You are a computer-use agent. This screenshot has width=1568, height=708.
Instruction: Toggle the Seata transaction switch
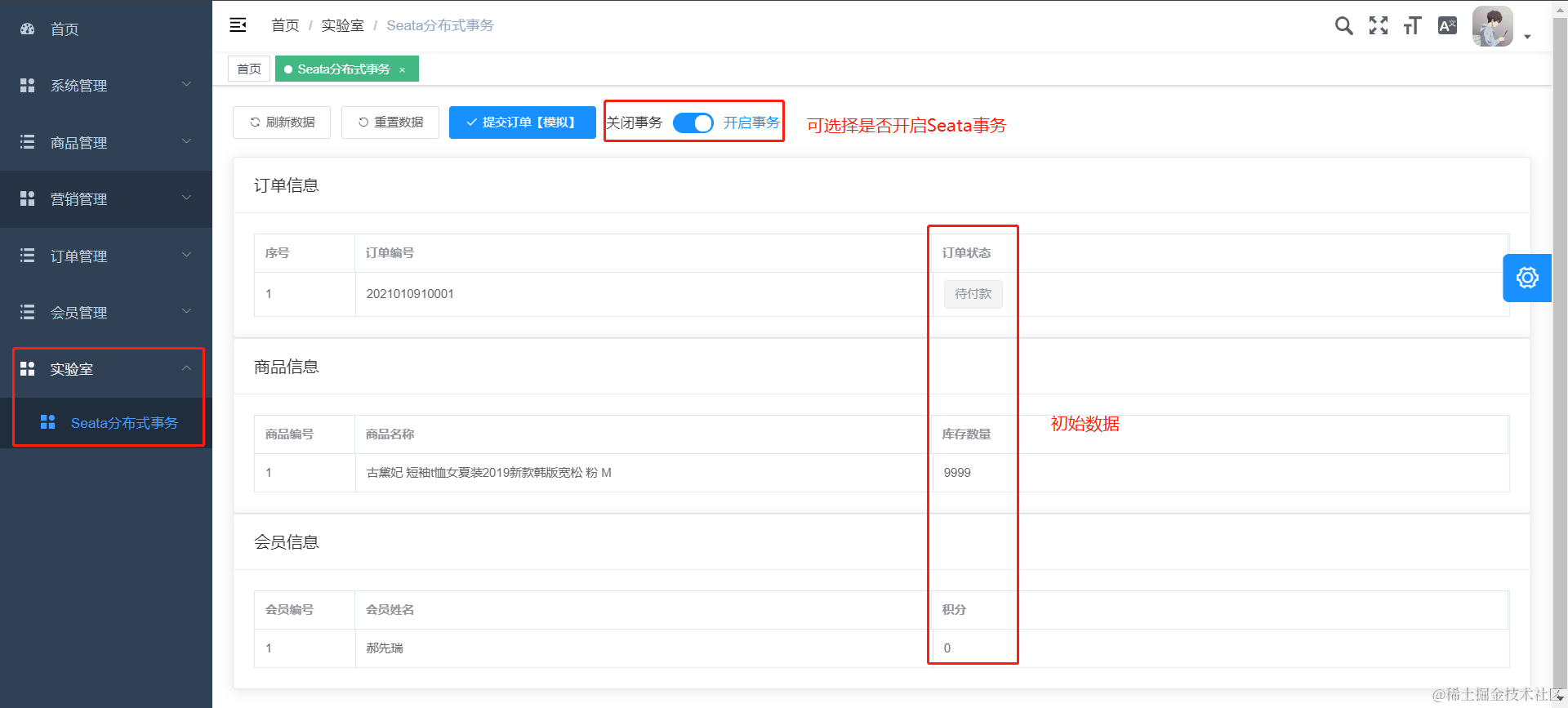pos(693,122)
